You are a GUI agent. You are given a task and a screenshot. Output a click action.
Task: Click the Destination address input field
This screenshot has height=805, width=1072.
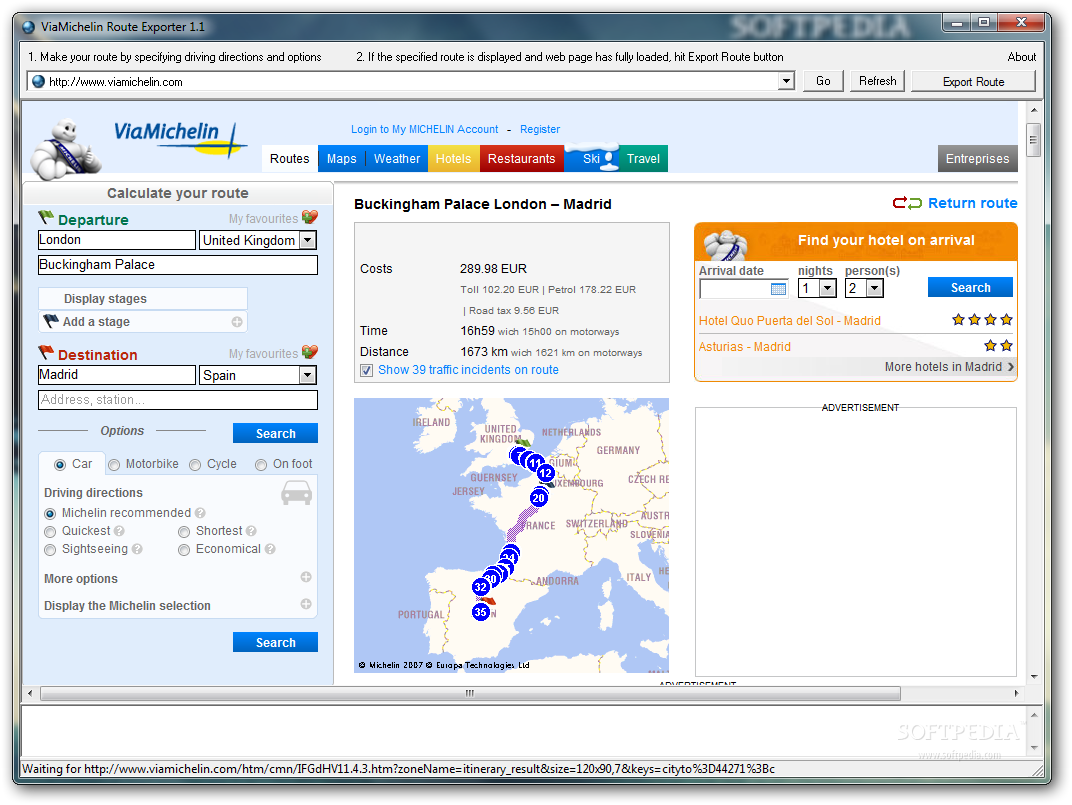(178, 400)
